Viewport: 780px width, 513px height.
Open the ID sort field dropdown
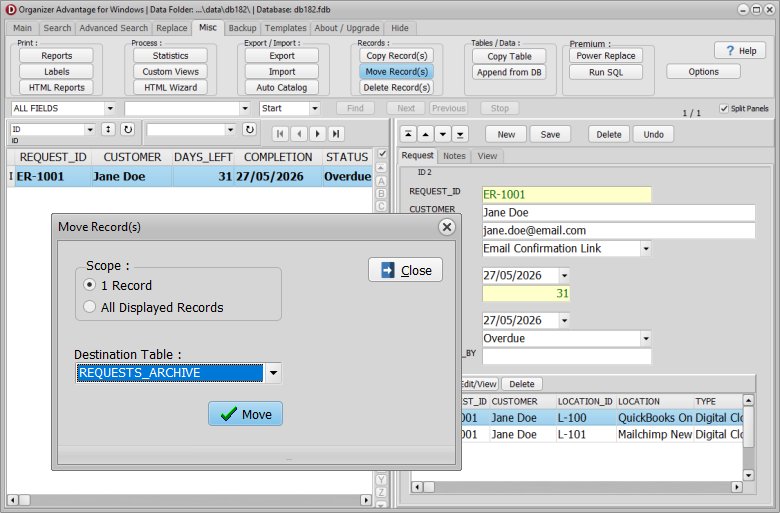[90, 129]
